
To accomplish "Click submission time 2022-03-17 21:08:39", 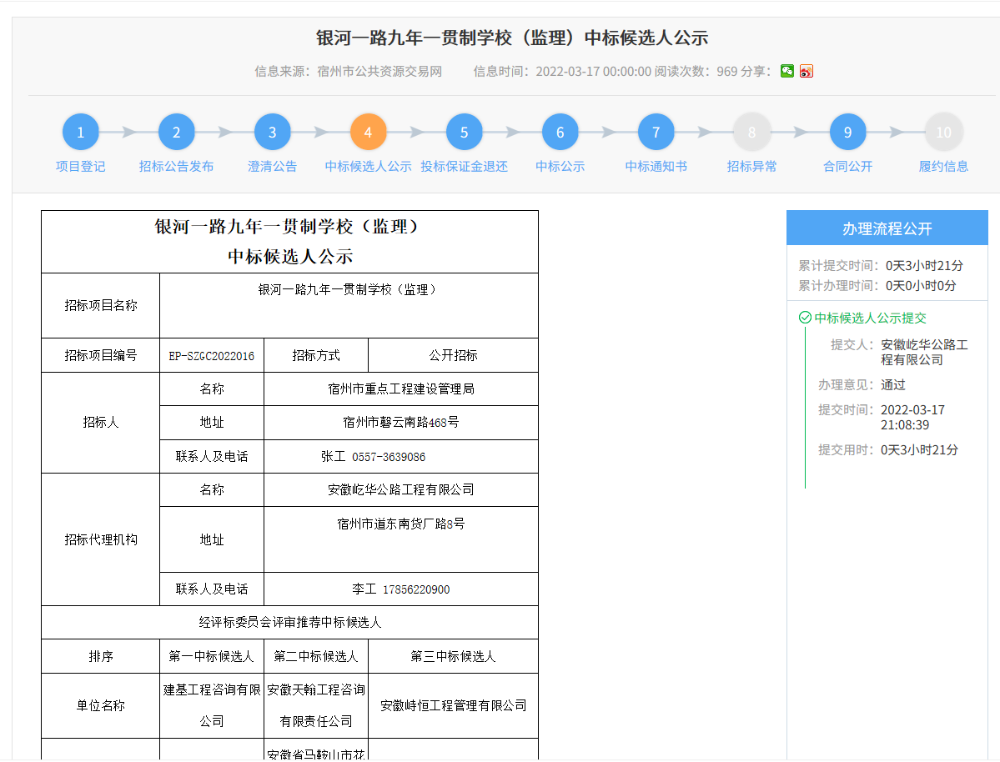I will (913, 417).
